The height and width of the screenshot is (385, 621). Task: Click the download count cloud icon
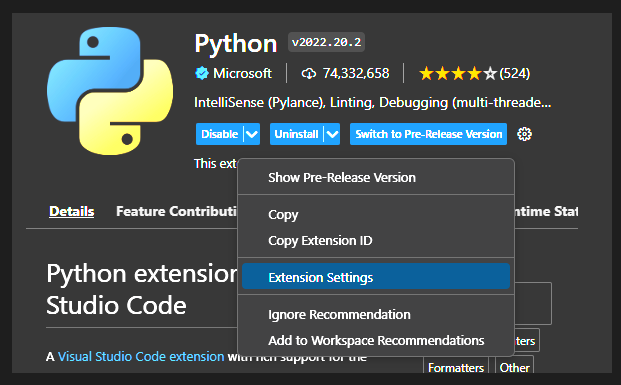[x=309, y=73]
